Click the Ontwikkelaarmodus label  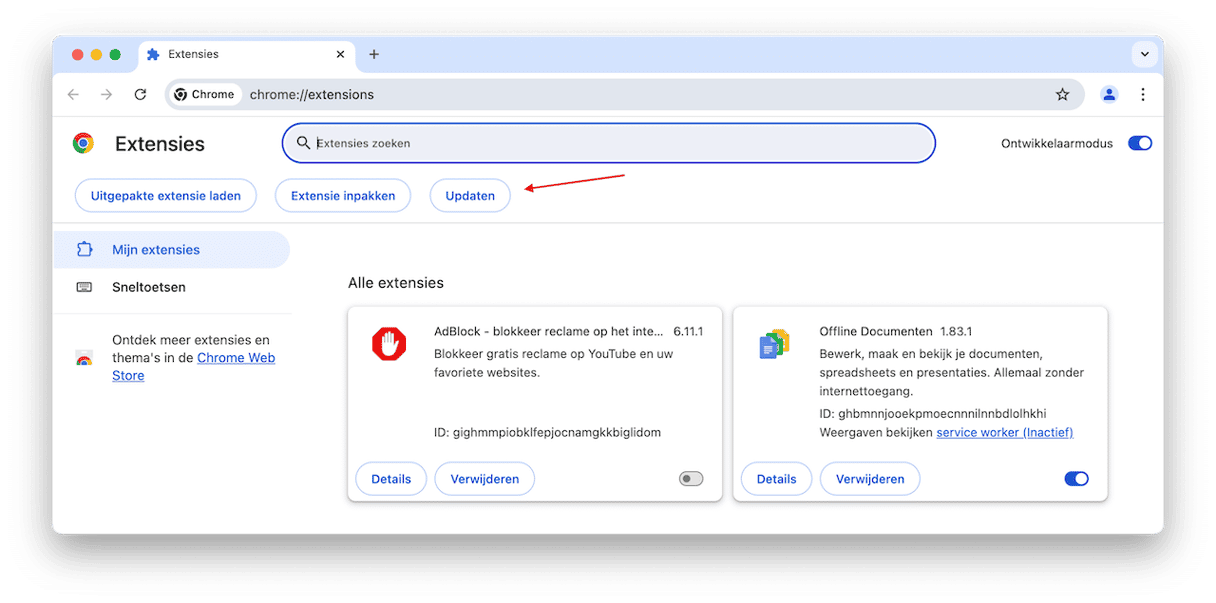pos(1057,143)
